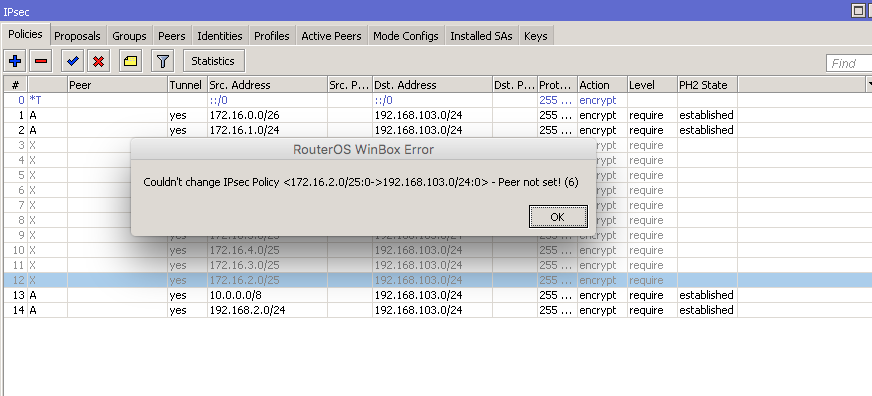Sort by the Level column header
Viewport: 872px width, 396px height.
tap(652, 85)
